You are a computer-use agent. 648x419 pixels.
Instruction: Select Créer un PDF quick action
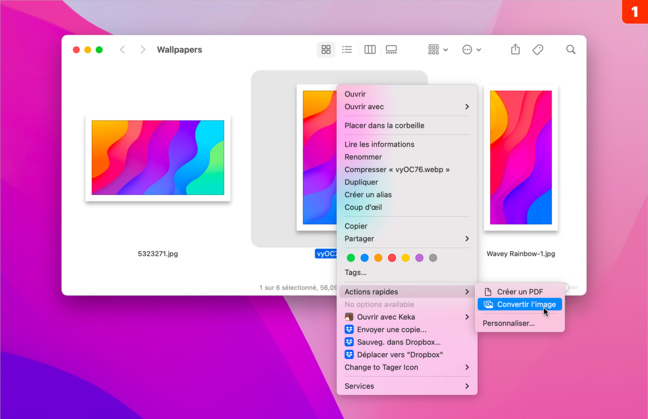pyautogui.click(x=519, y=292)
